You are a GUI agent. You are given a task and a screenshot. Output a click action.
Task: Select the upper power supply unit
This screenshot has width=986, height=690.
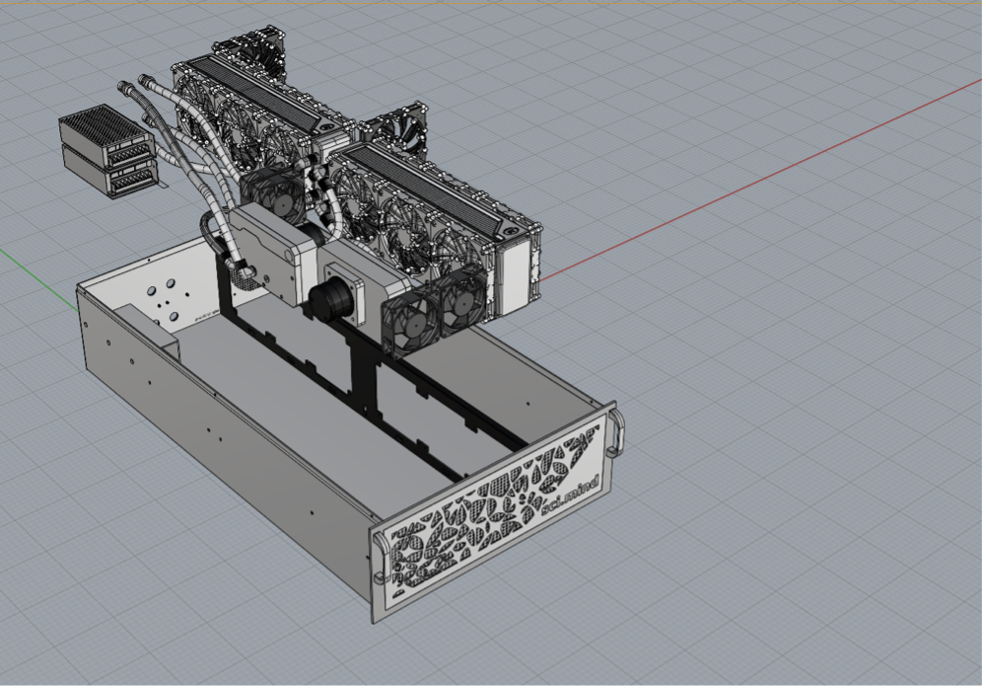click(x=106, y=135)
